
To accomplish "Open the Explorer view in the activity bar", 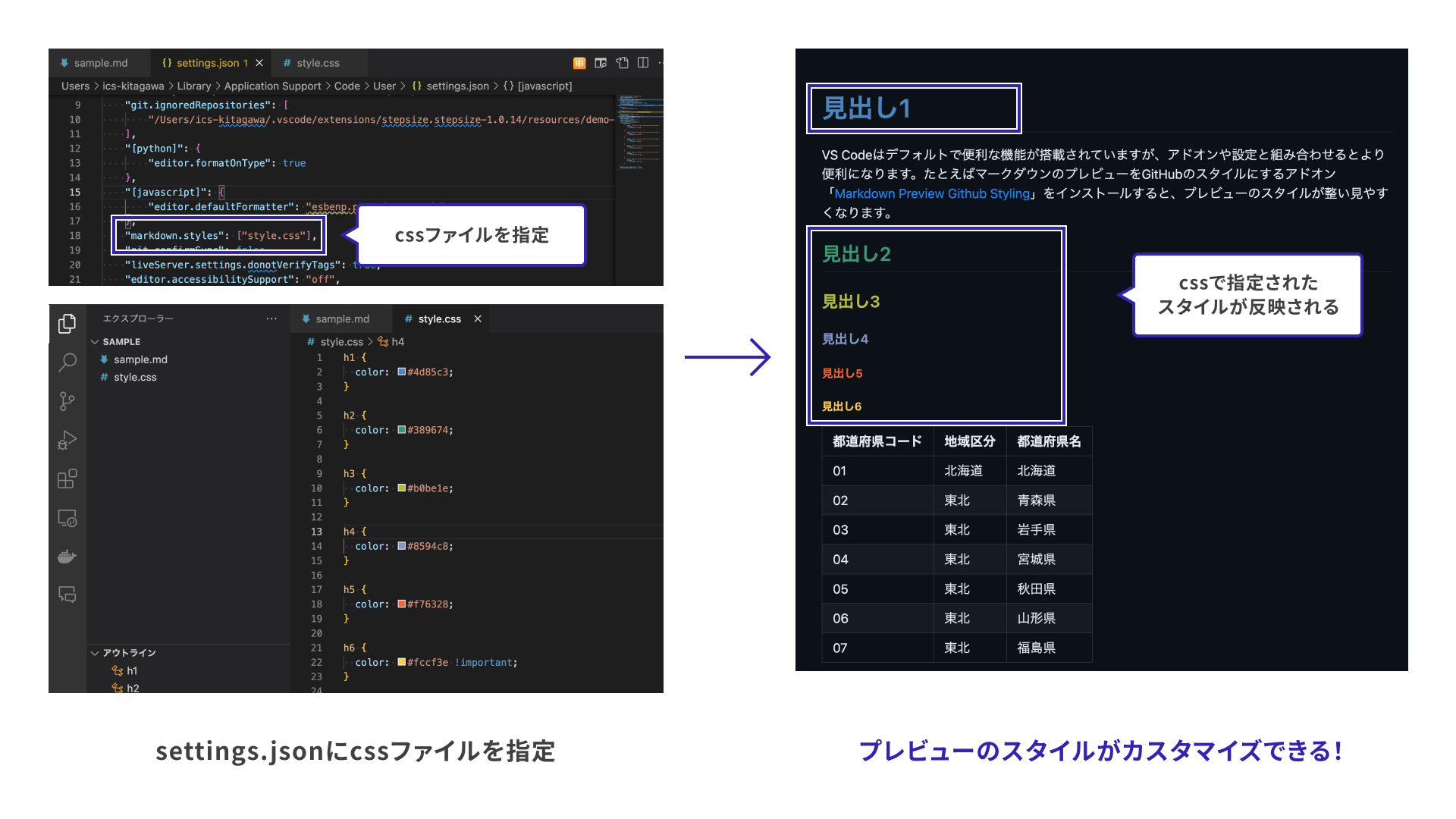I will (67, 324).
